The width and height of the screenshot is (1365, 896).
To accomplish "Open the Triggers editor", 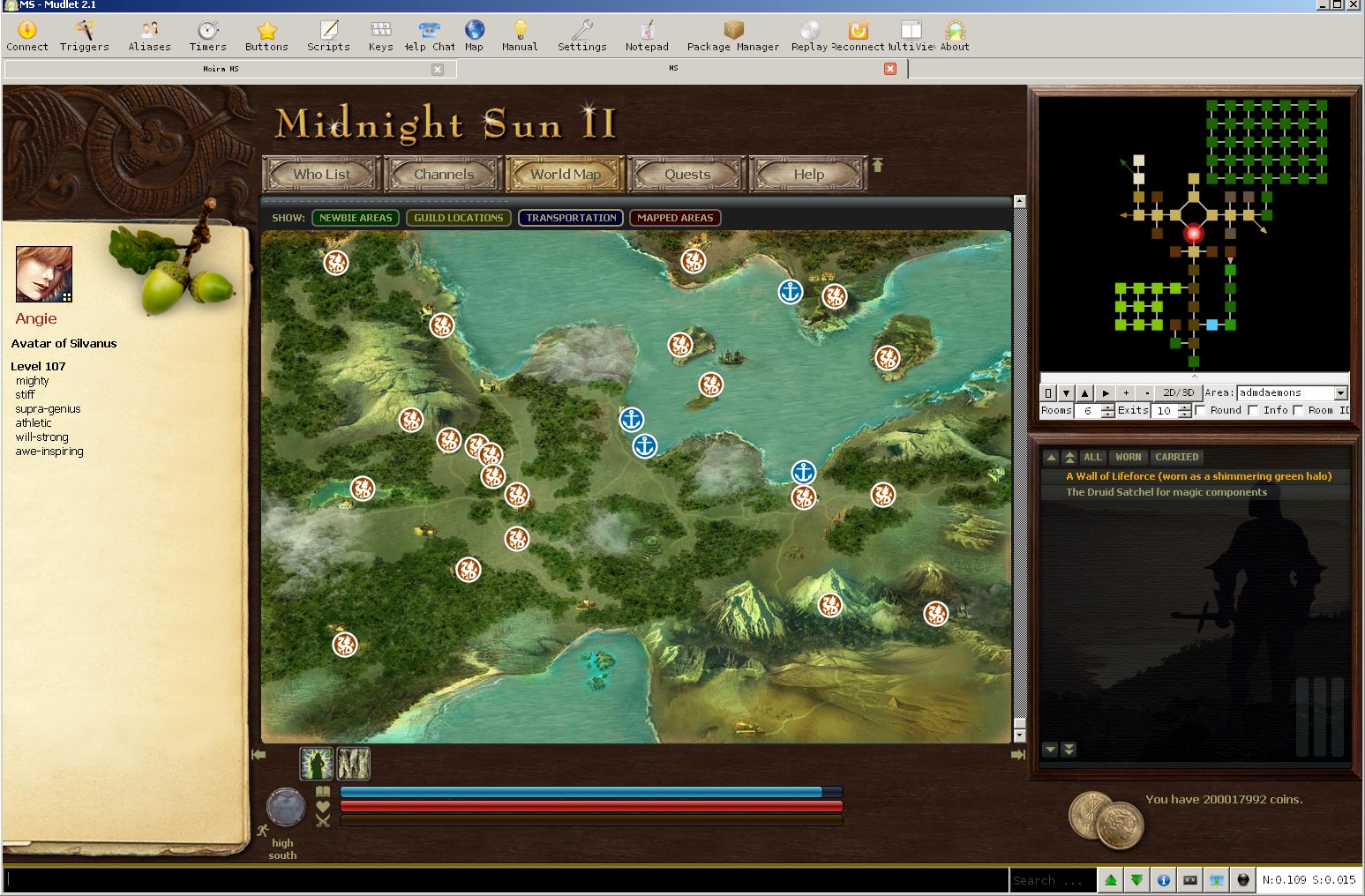I will click(x=84, y=36).
